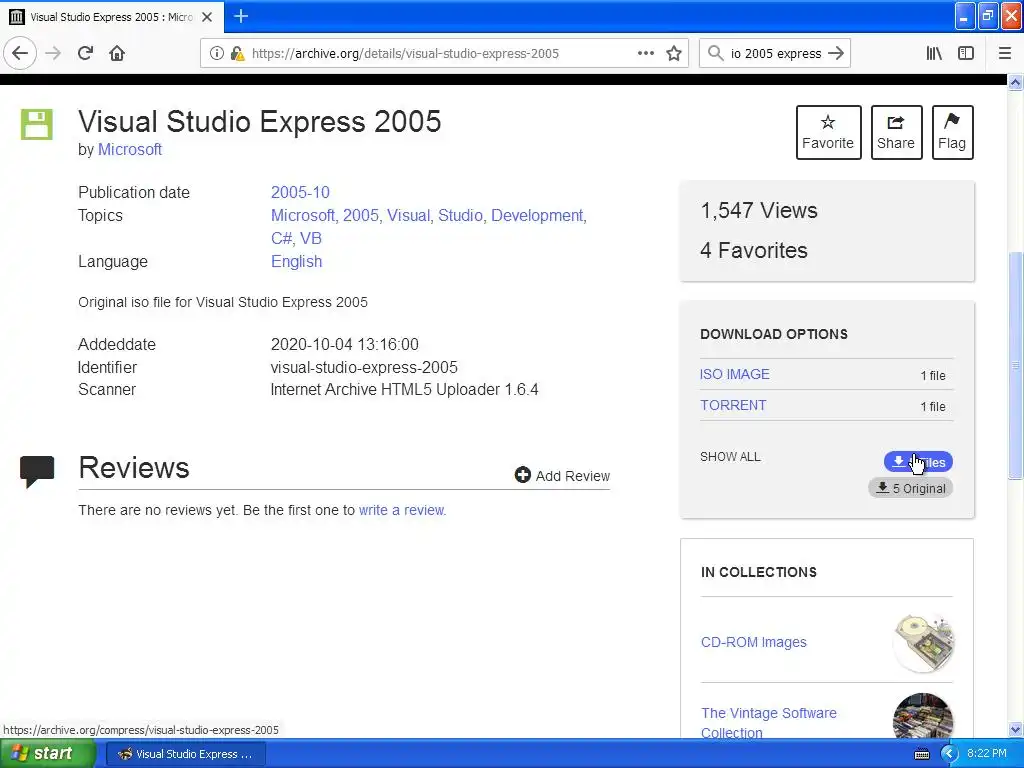Download the TORRENT option
This screenshot has width=1024, height=768.
tap(733, 405)
